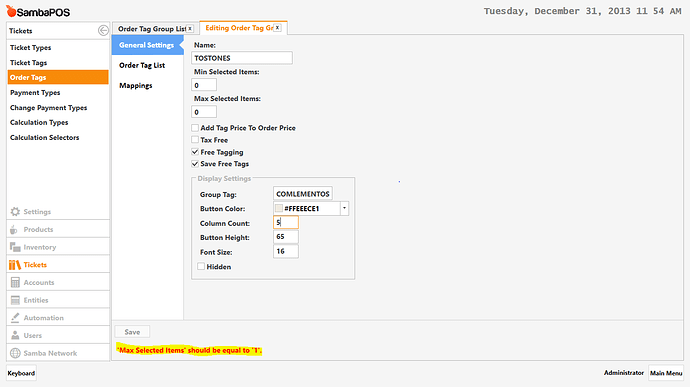The height and width of the screenshot is (387, 690).
Task: Tick the Hidden checkbox
Action: point(201,266)
